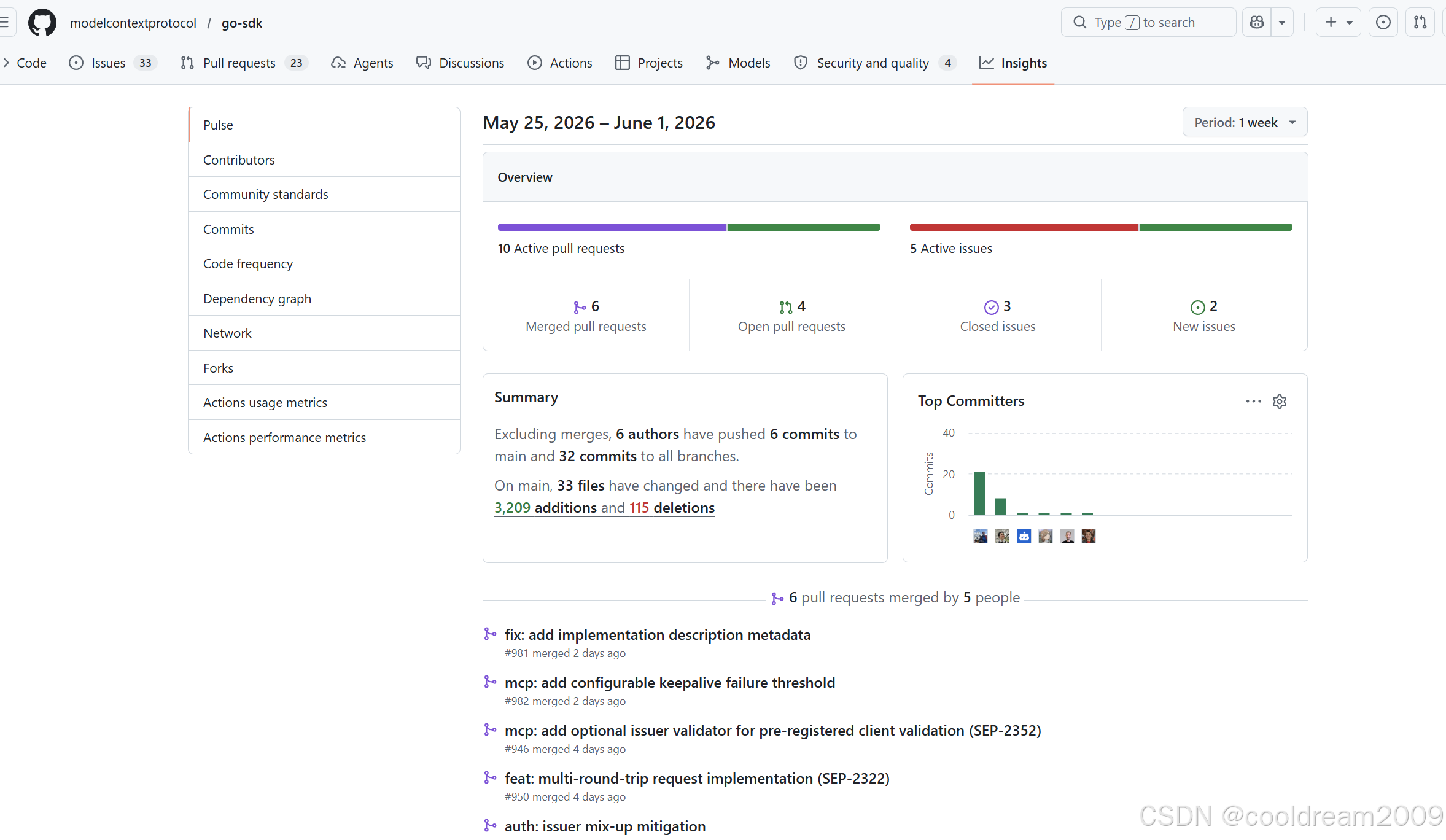Open the Copilot chat icon

[x=1257, y=23]
